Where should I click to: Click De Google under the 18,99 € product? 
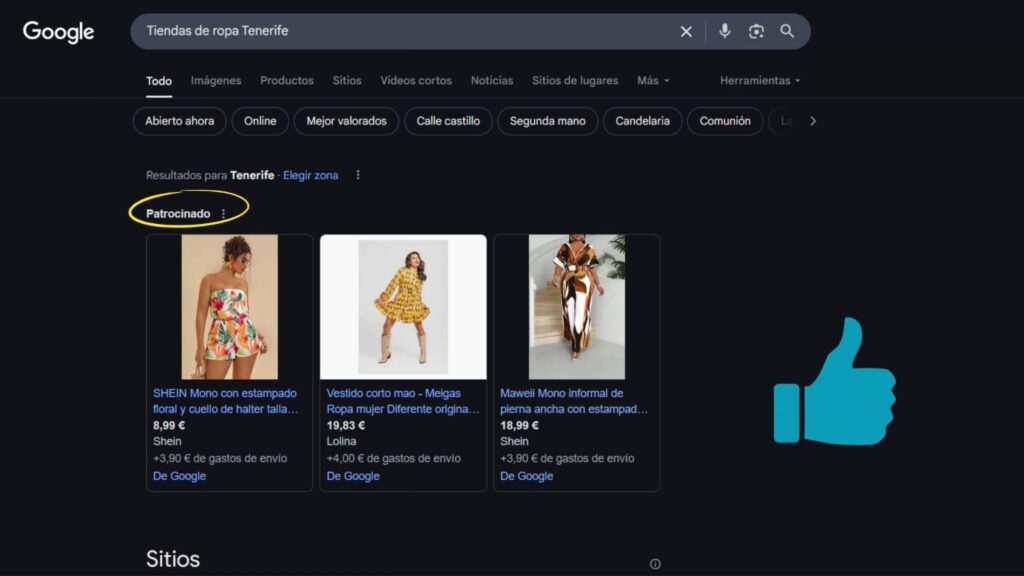pos(526,476)
